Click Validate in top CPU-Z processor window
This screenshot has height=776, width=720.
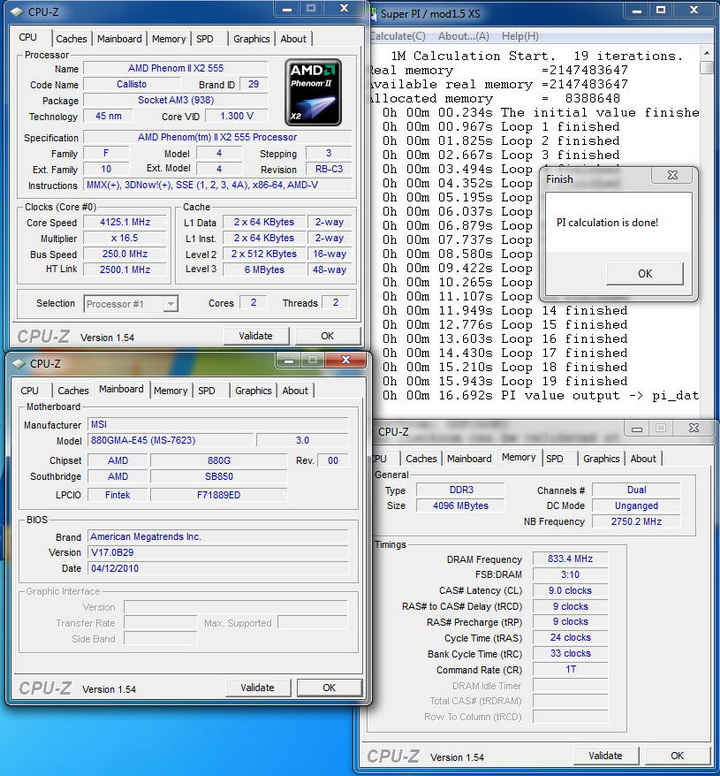(x=256, y=336)
